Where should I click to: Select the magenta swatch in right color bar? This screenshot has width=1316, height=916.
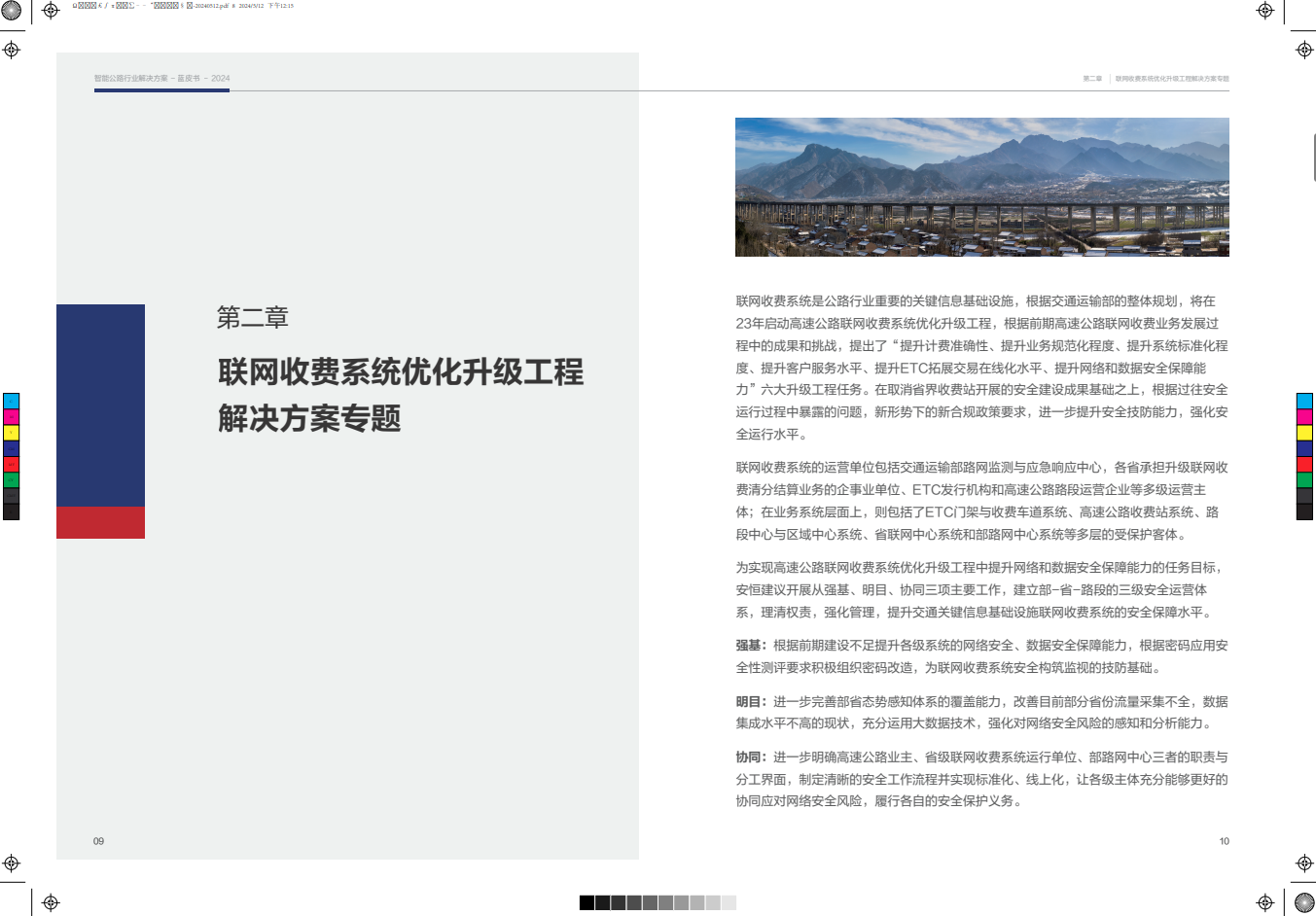pyautogui.click(x=1304, y=418)
